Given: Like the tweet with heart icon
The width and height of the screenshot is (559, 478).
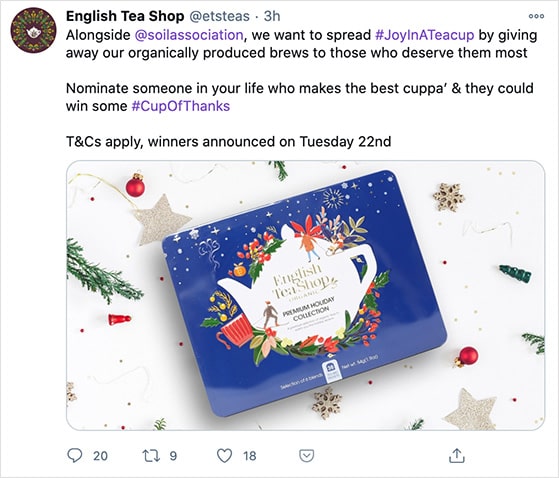Looking at the screenshot, I should [x=225, y=456].
